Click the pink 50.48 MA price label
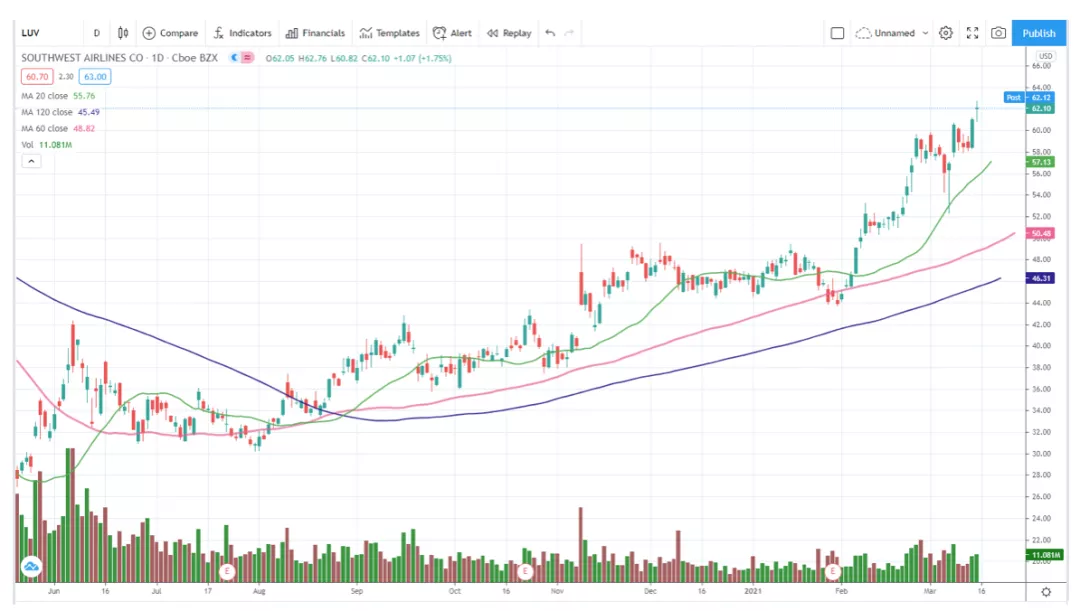Screen dimensions: 1080x611 [x=1040, y=234]
